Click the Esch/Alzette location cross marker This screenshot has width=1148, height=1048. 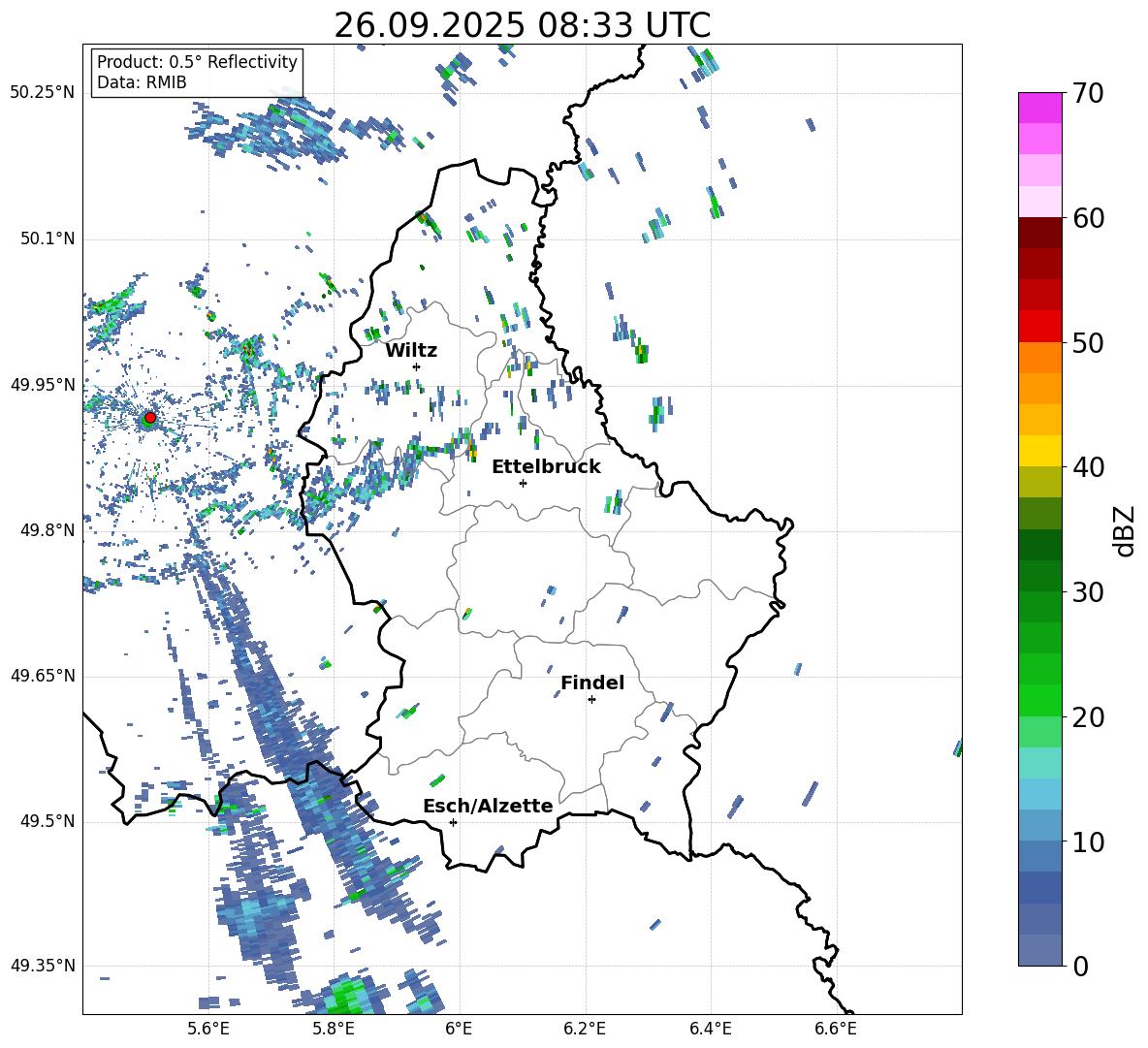tap(453, 822)
